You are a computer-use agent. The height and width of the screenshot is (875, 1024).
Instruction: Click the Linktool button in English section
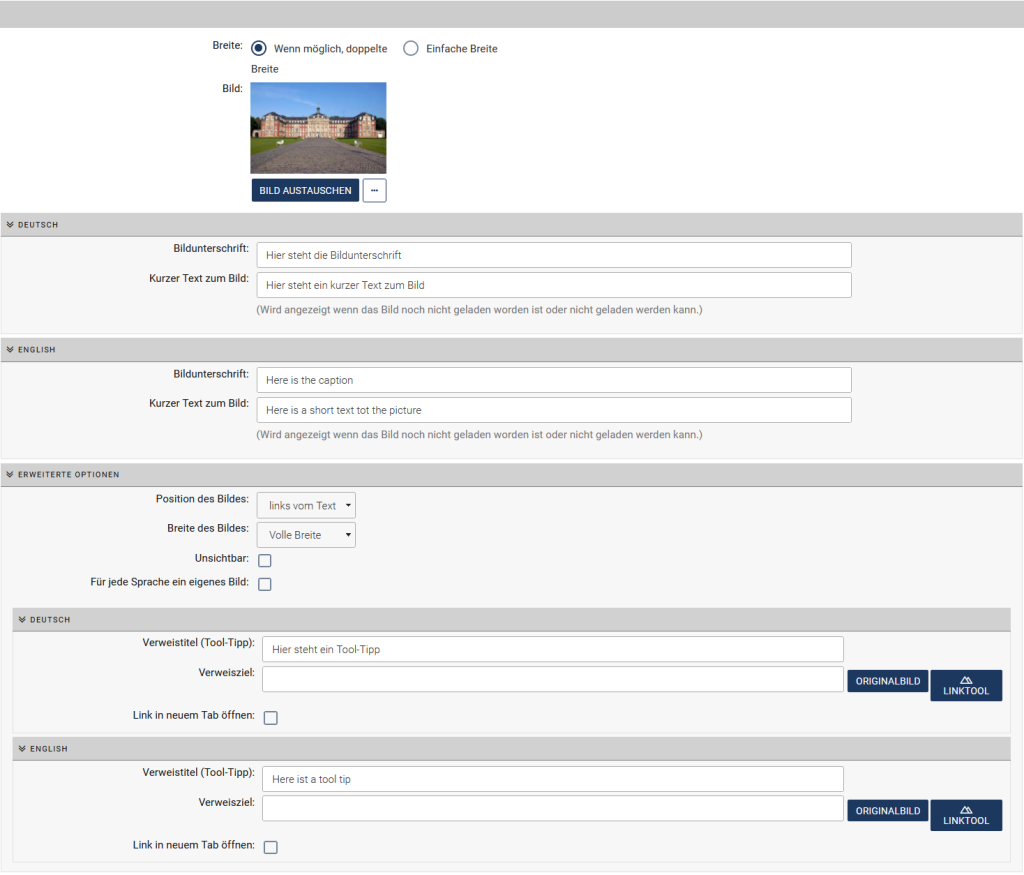965,815
